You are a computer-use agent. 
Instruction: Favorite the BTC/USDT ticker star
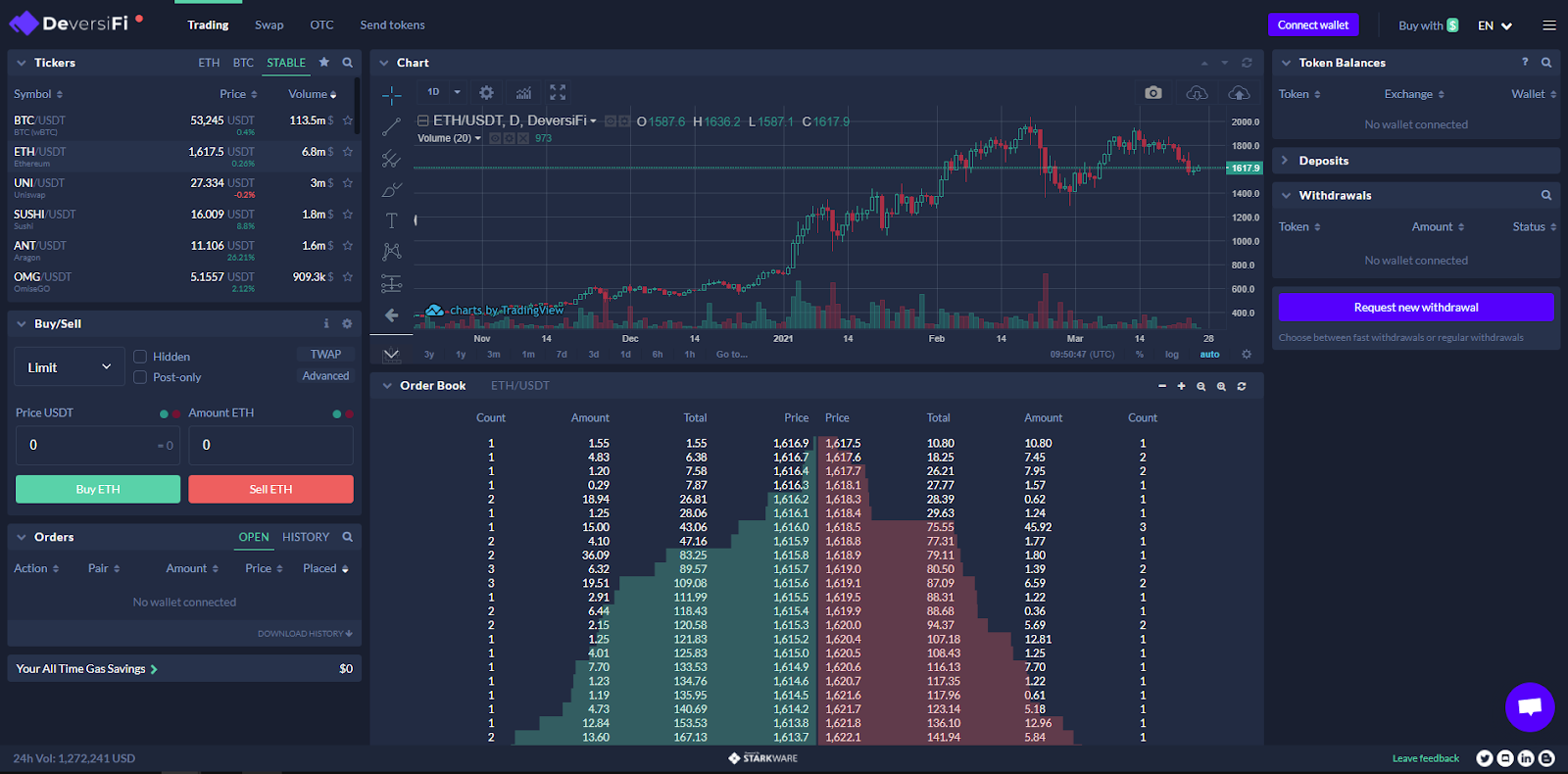[x=347, y=121]
